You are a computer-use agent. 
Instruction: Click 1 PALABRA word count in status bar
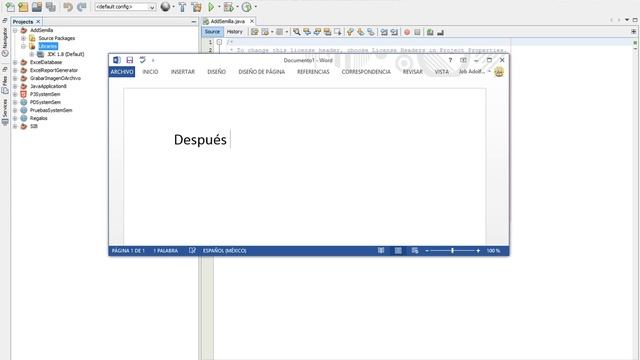point(166,251)
